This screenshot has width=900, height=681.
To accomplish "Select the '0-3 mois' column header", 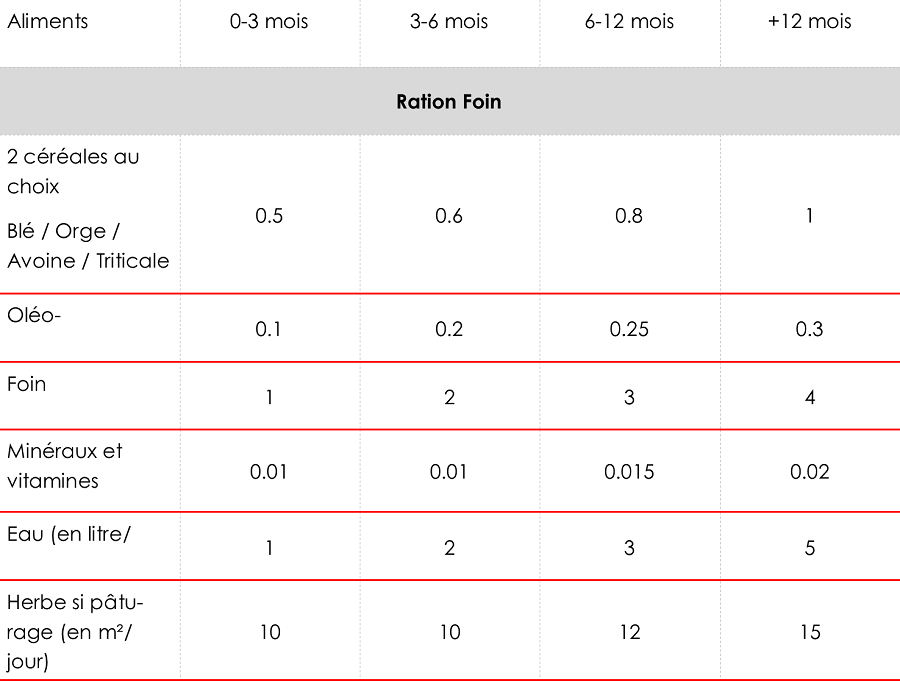I will [x=269, y=21].
